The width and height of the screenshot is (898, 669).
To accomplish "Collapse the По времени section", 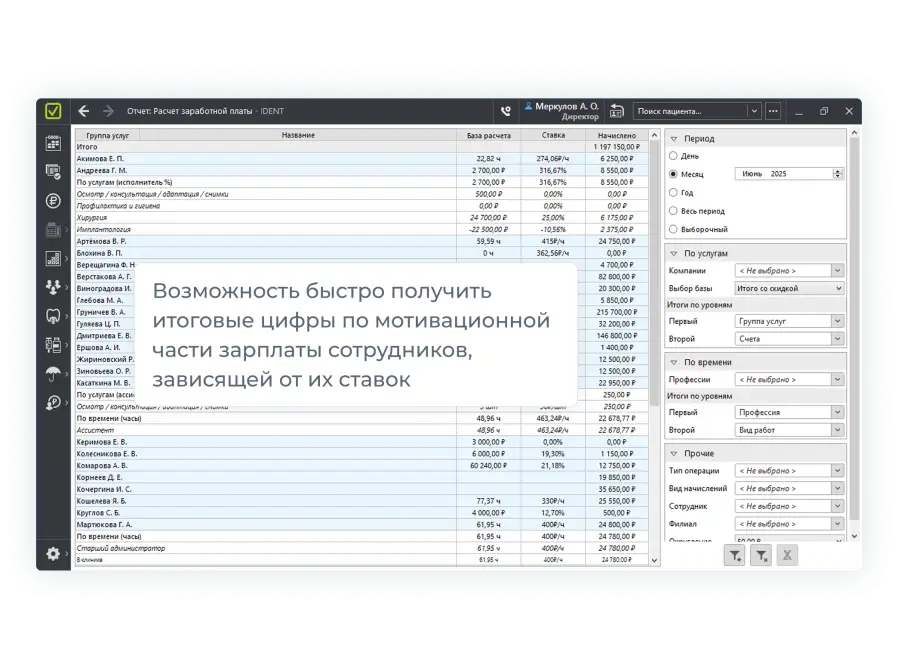I will click(x=674, y=362).
